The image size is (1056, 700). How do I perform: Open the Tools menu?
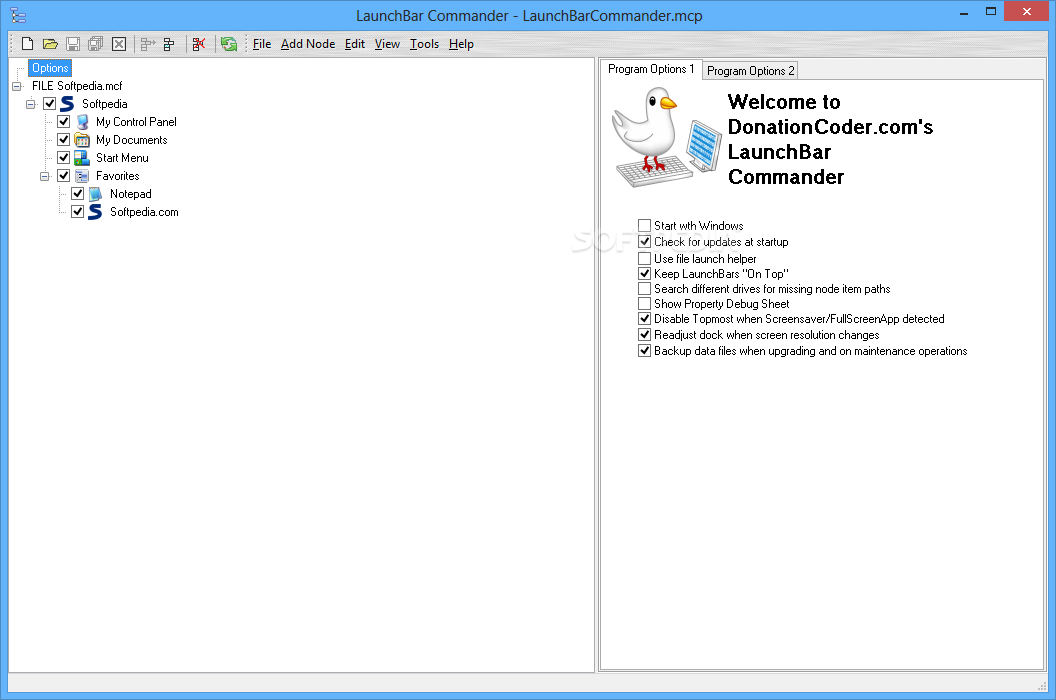pyautogui.click(x=424, y=44)
